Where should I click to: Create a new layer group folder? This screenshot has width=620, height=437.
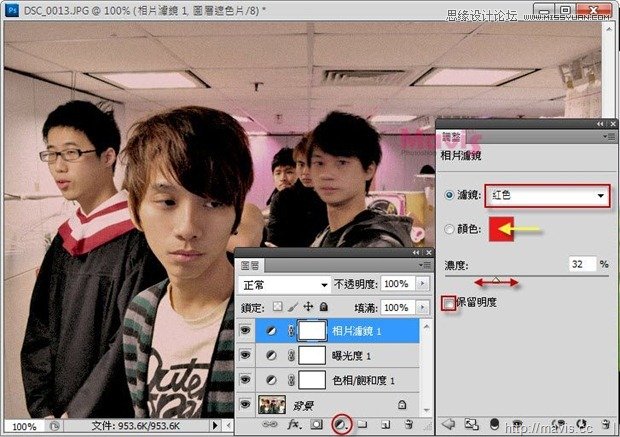[x=362, y=425]
